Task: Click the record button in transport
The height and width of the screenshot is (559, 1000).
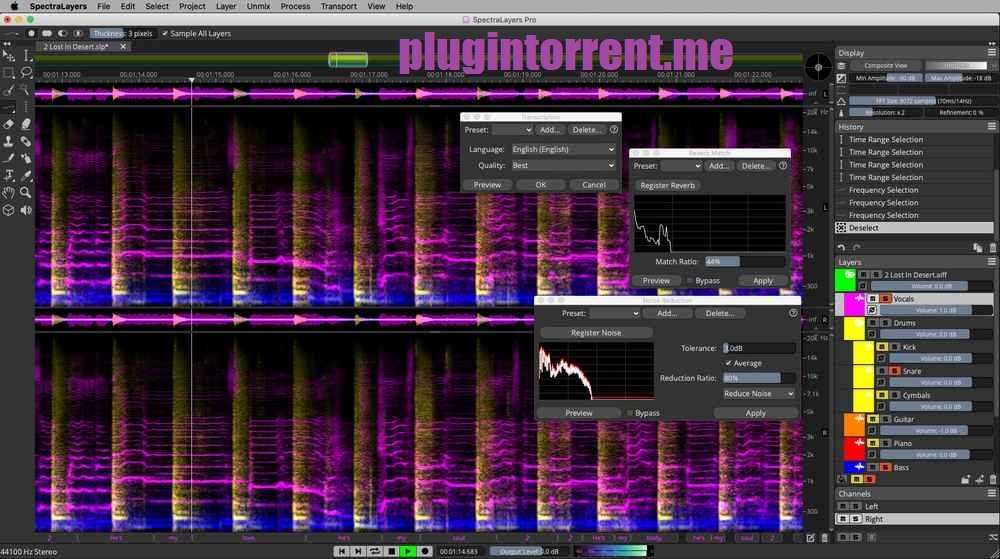Action: [425, 551]
